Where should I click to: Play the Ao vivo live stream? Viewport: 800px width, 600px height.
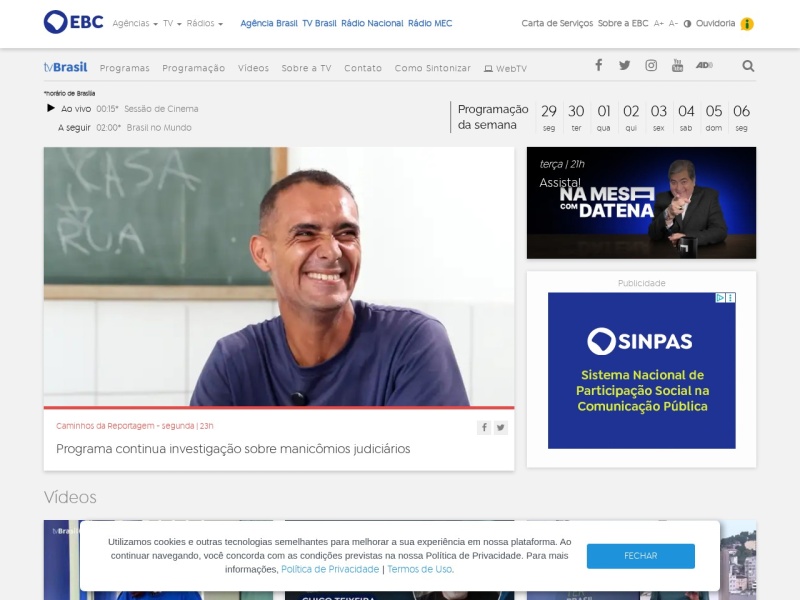pos(51,108)
